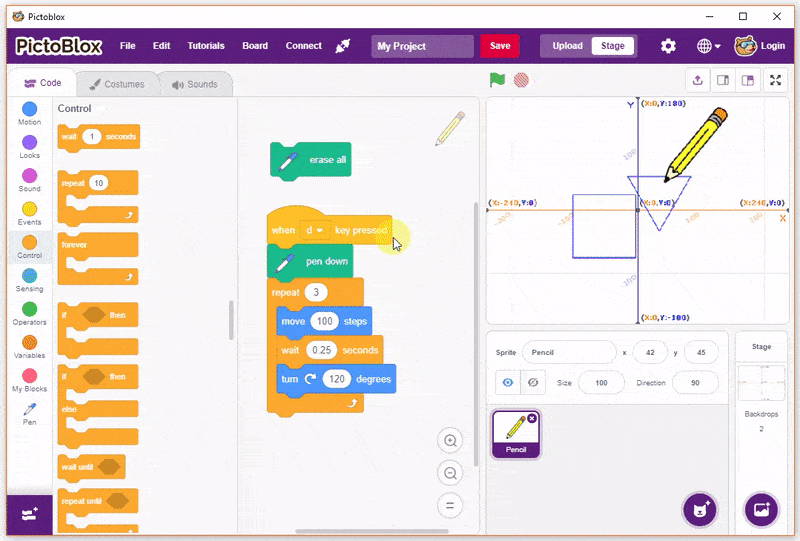
Task: Click the turn degrees value 120
Action: (x=337, y=379)
